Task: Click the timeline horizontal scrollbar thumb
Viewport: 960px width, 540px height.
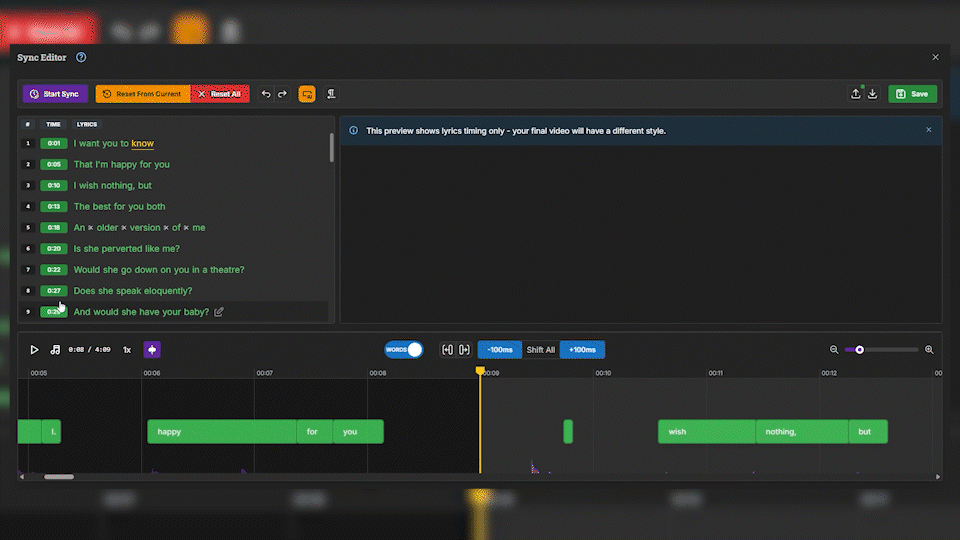Action: [59, 476]
